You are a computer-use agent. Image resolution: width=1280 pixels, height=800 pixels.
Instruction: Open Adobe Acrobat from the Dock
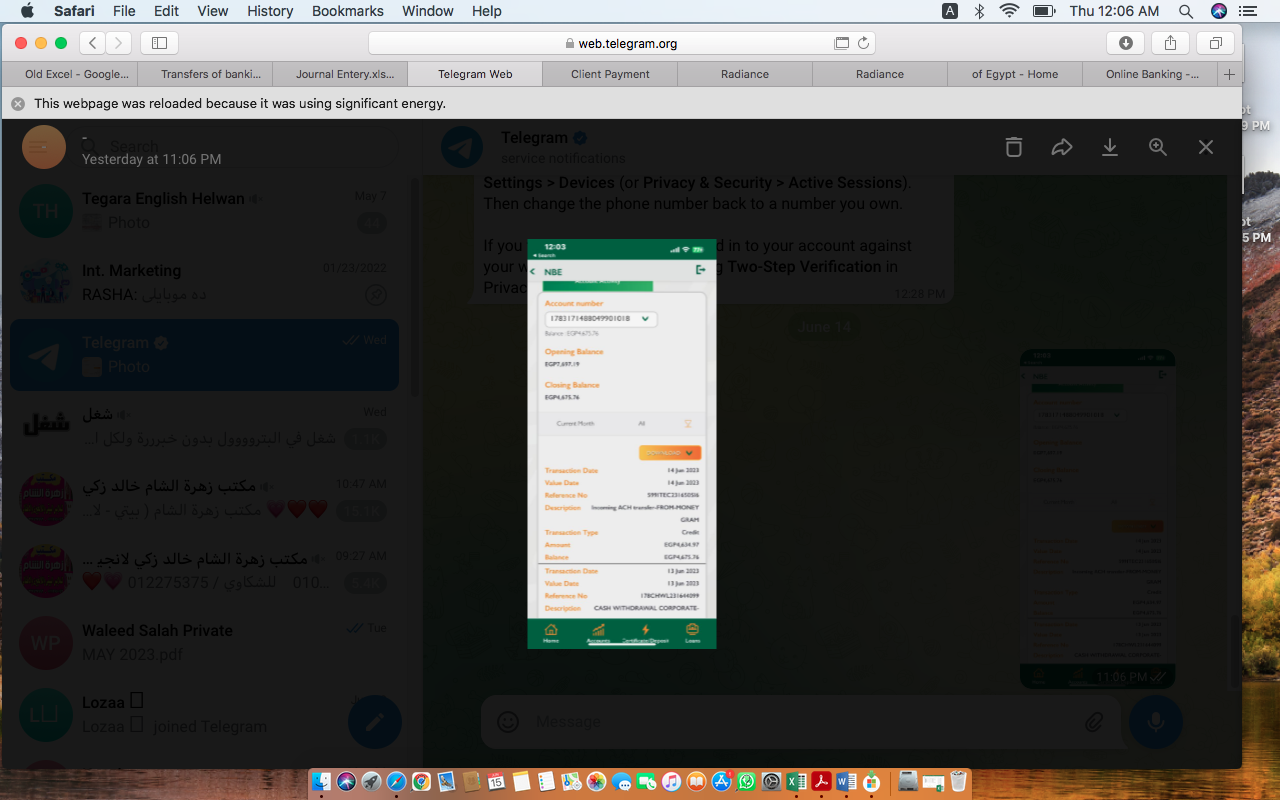tap(821, 782)
